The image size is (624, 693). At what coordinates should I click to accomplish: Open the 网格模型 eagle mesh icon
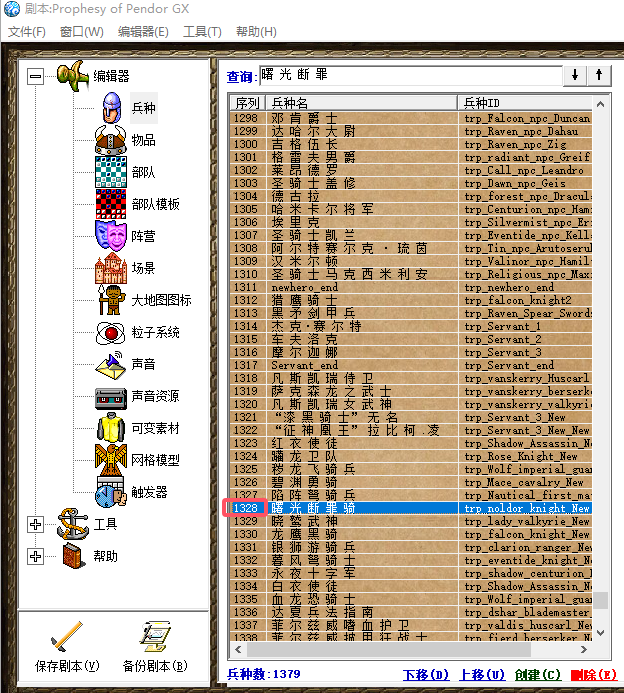[x=110, y=460]
